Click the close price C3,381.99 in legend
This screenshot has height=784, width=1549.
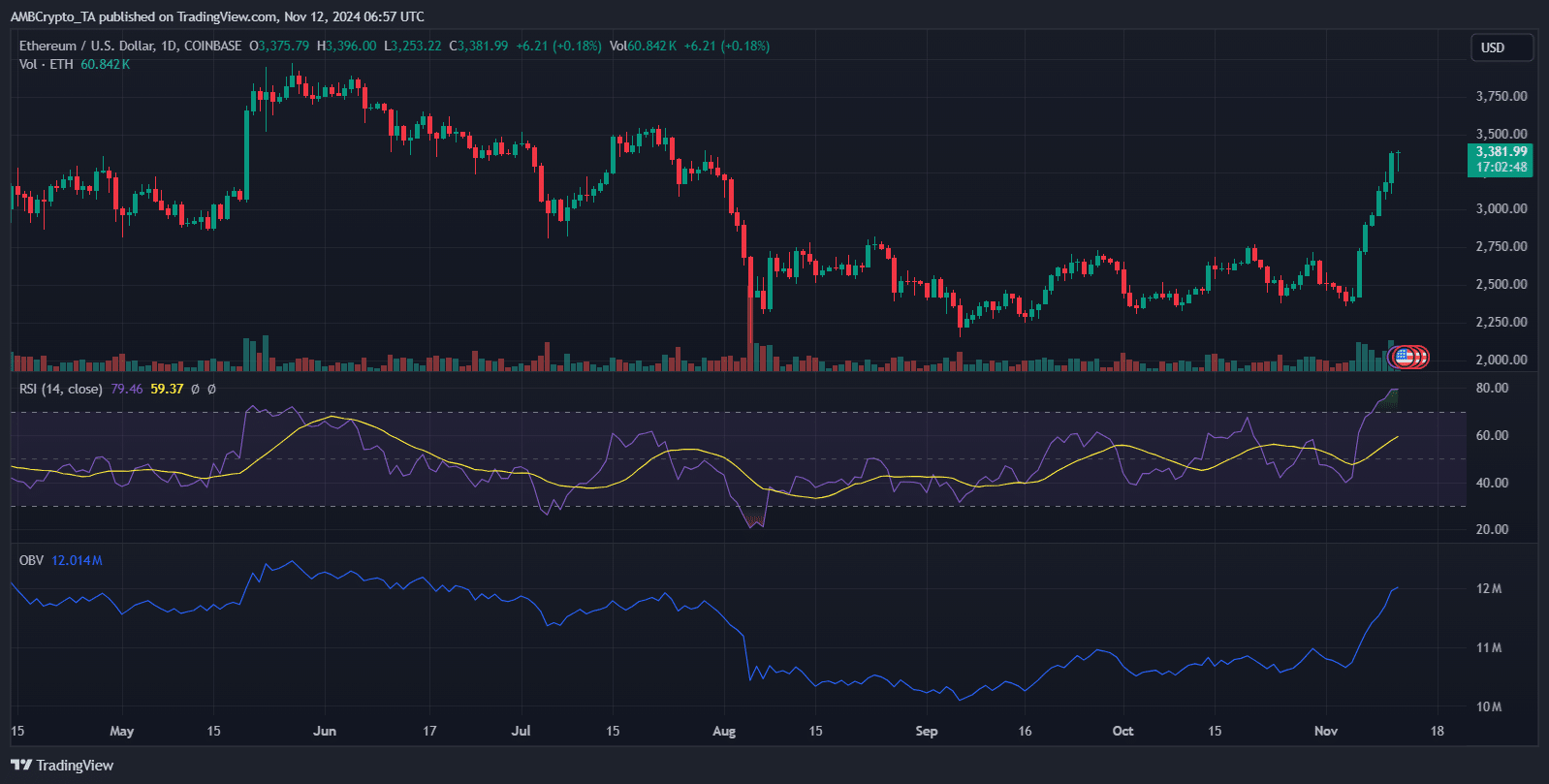(479, 46)
